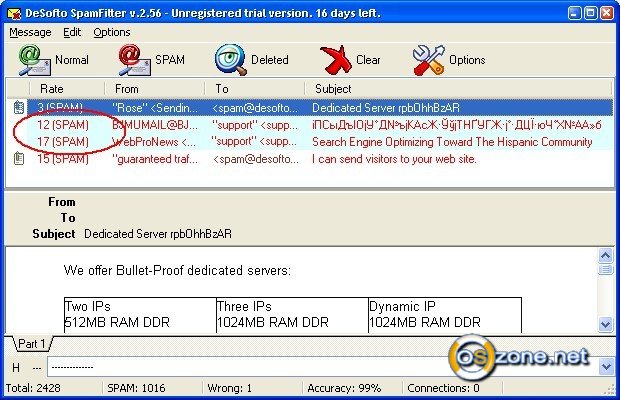
Task: Minimize the DeSofto SpamFilter window
Action: (x=575, y=13)
